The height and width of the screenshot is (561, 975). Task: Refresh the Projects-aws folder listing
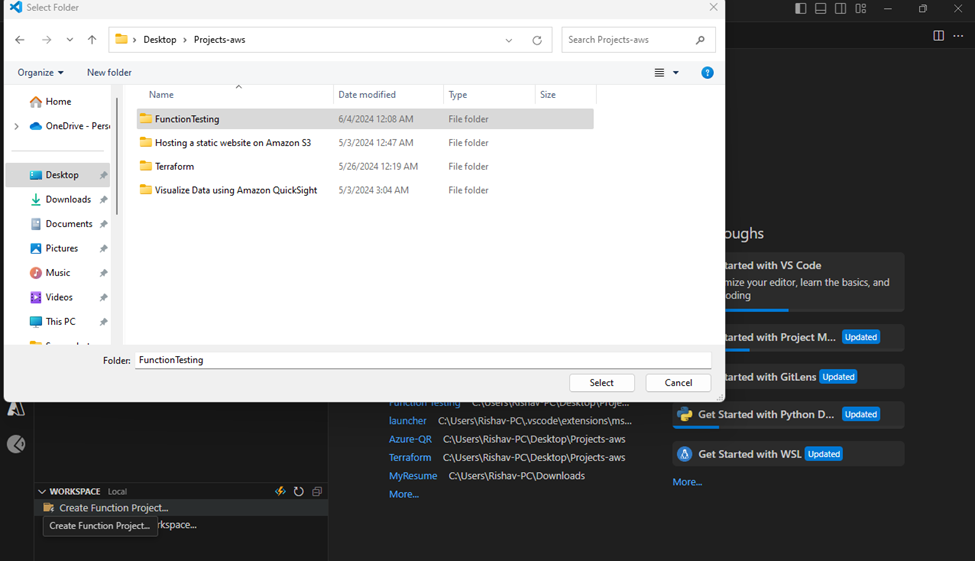pyautogui.click(x=537, y=40)
